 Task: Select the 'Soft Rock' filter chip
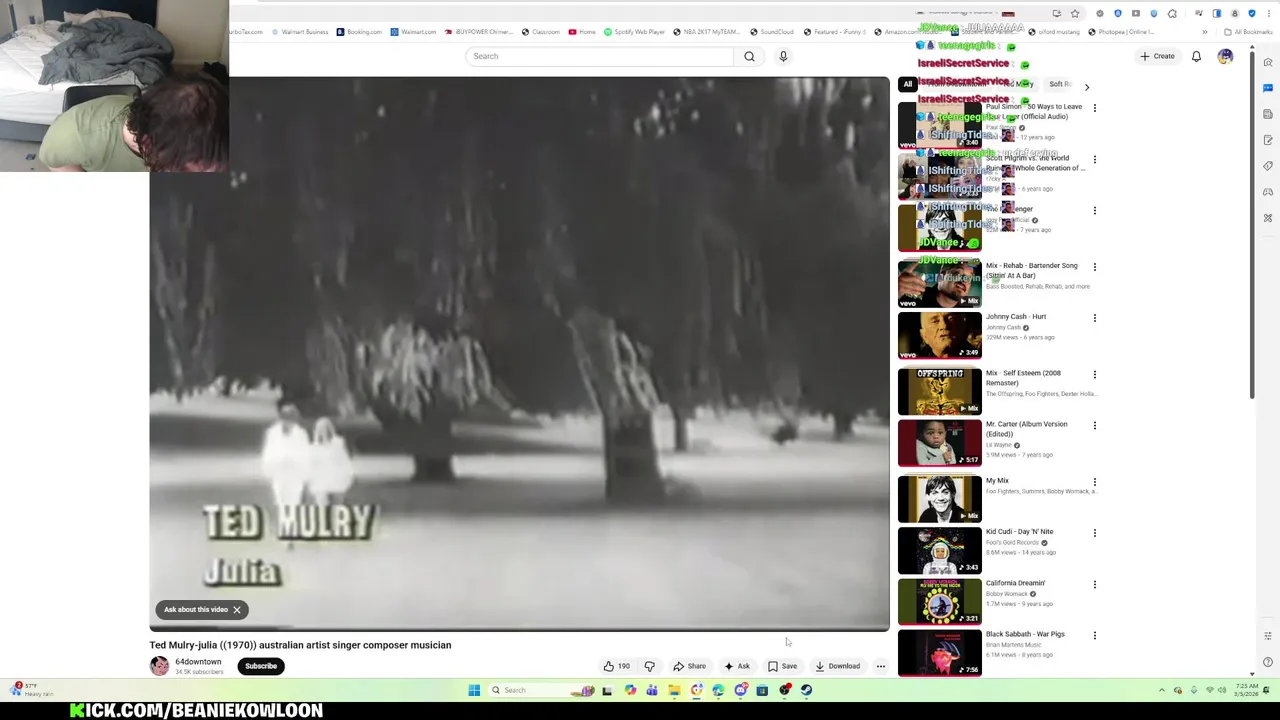[1060, 84]
